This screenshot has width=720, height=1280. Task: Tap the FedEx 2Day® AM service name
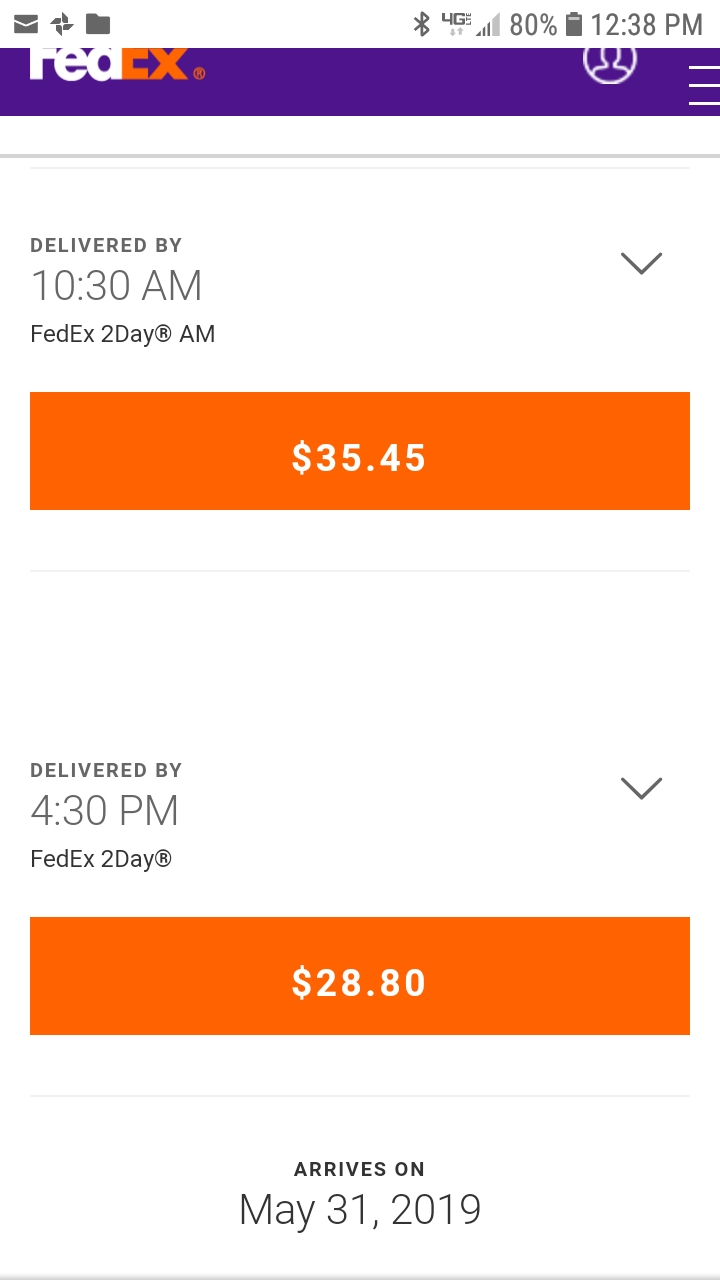pos(123,334)
